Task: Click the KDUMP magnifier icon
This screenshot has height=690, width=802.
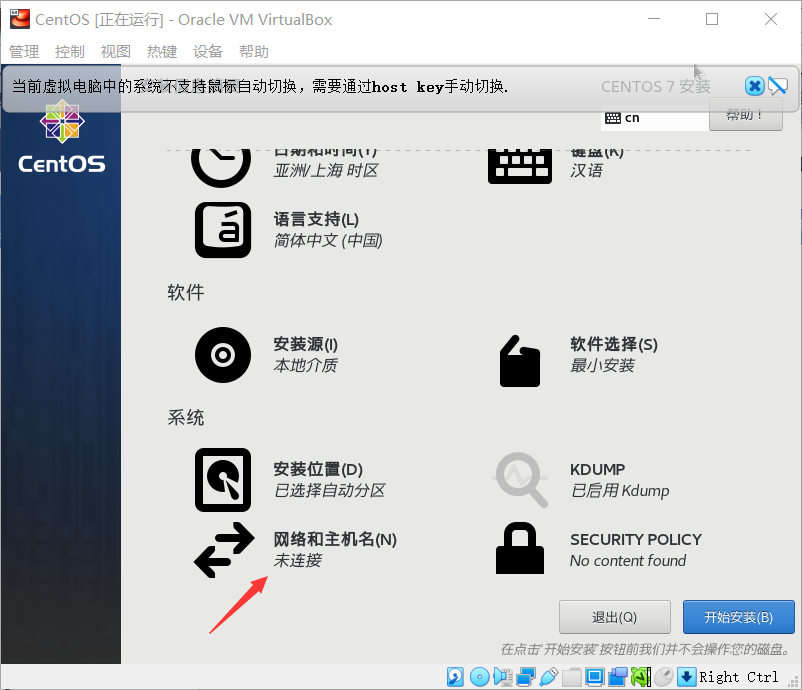Action: (521, 480)
